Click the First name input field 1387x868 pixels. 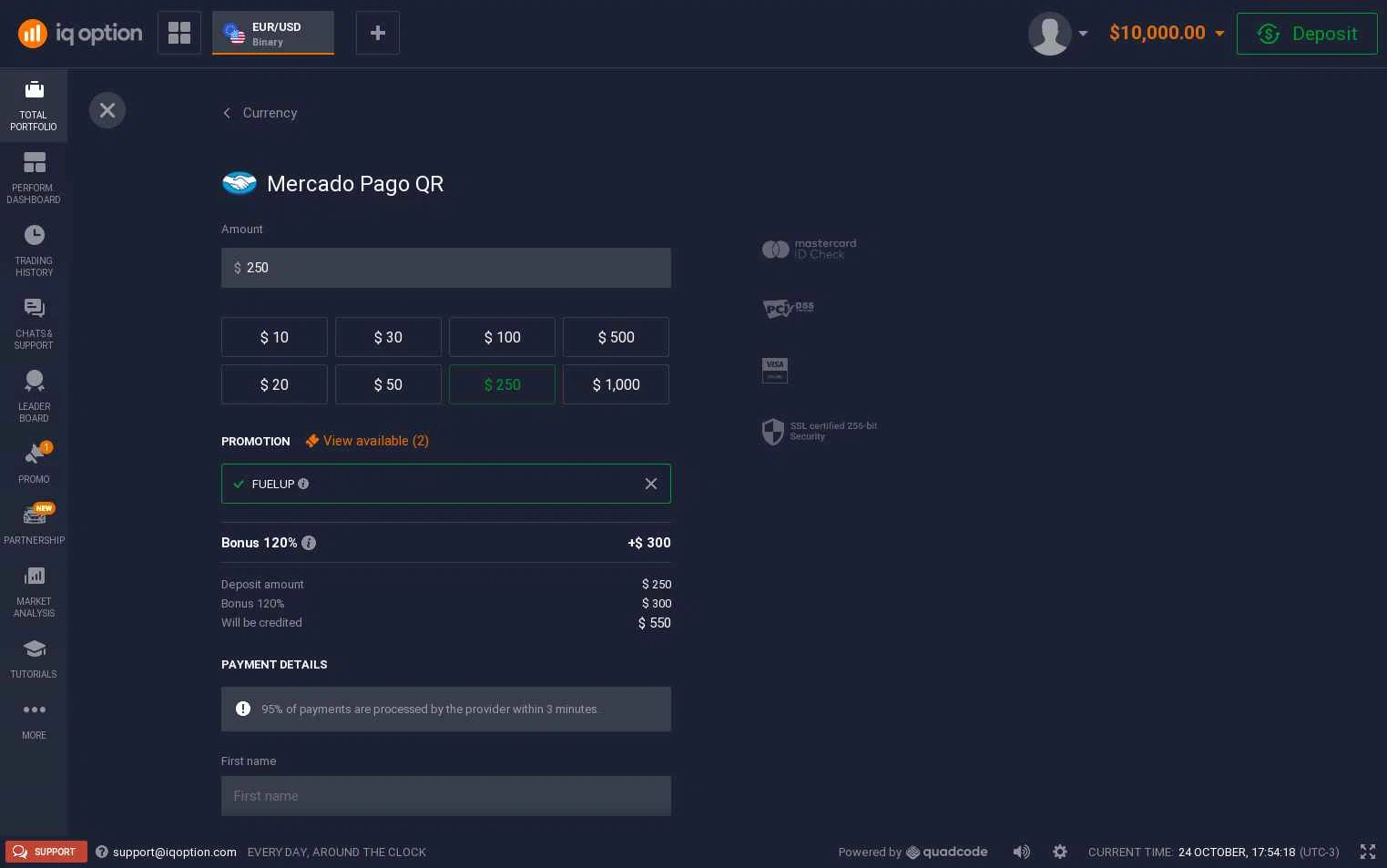pyautogui.click(x=446, y=796)
